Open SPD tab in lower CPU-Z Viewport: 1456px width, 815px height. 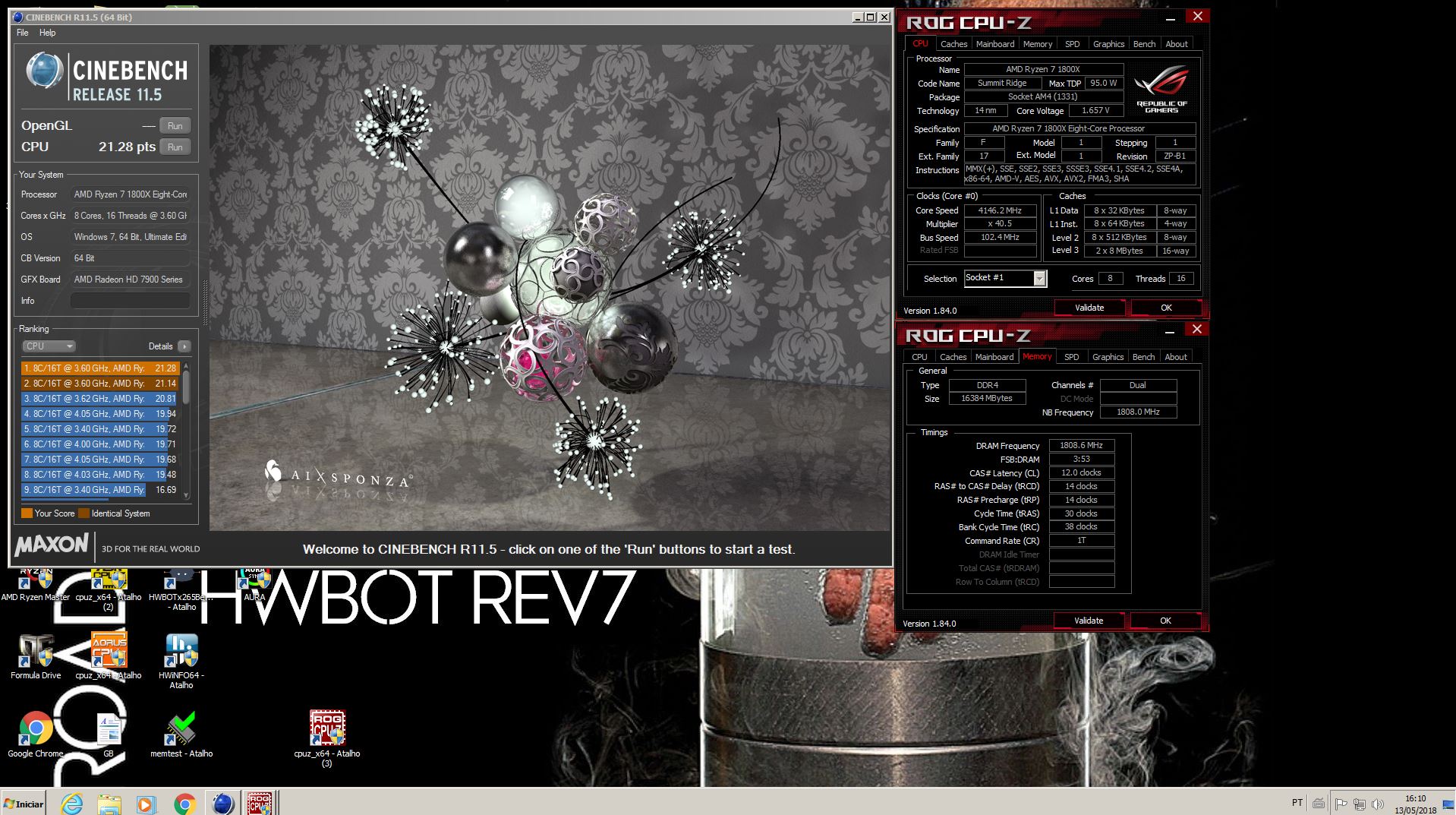pyautogui.click(x=1071, y=357)
